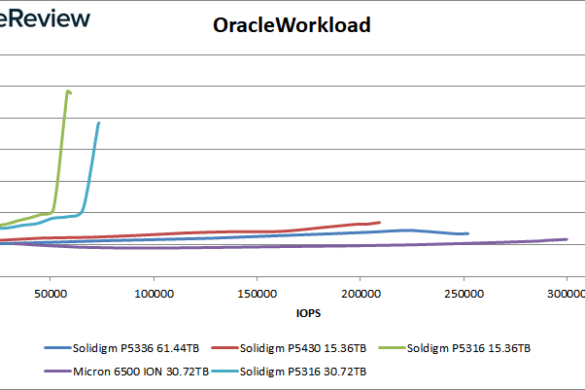
Task: Select the Soldigm P5316 15.36TB legend entry
Action: click(x=454, y=348)
